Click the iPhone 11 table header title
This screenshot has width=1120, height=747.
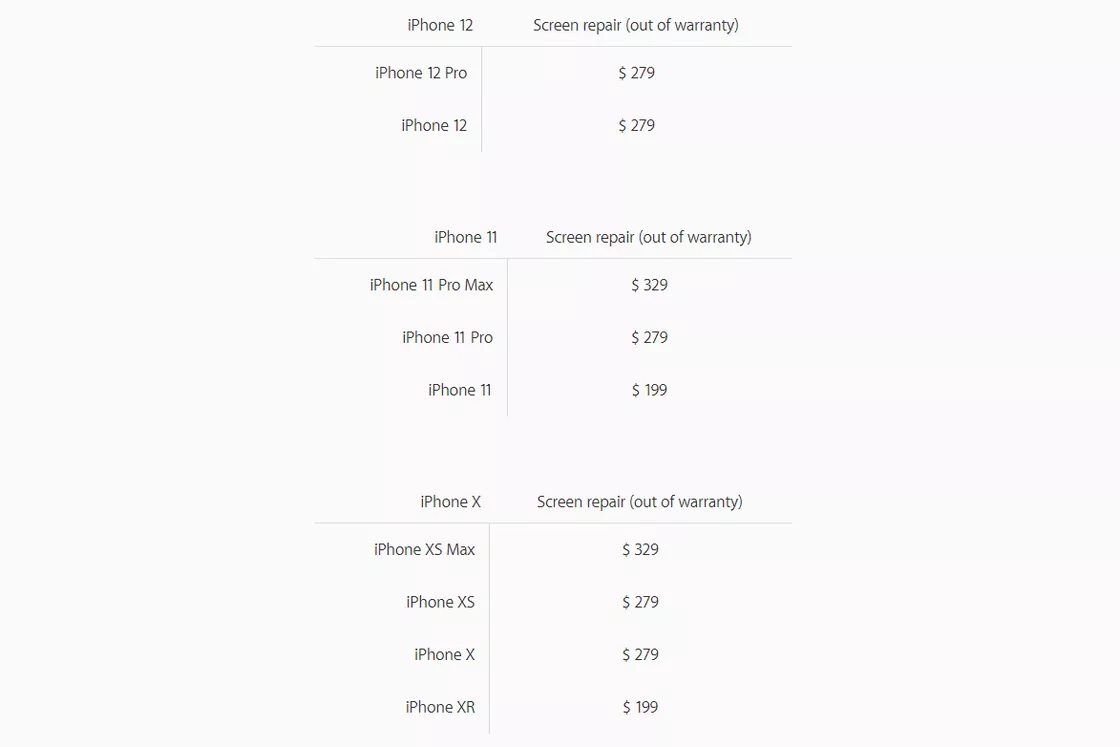coord(465,237)
